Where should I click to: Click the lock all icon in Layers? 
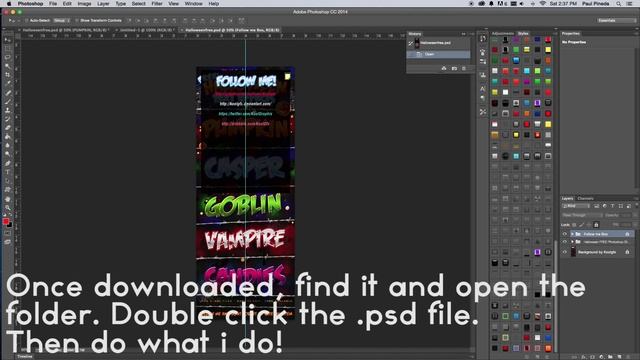pyautogui.click(x=596, y=225)
